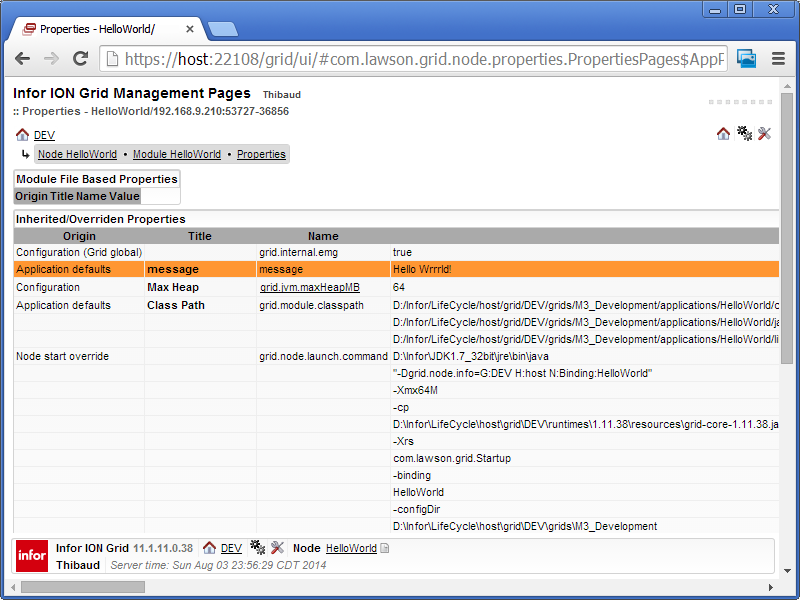Open the Chrome menu hamburger button
800x600 pixels.
click(777, 59)
